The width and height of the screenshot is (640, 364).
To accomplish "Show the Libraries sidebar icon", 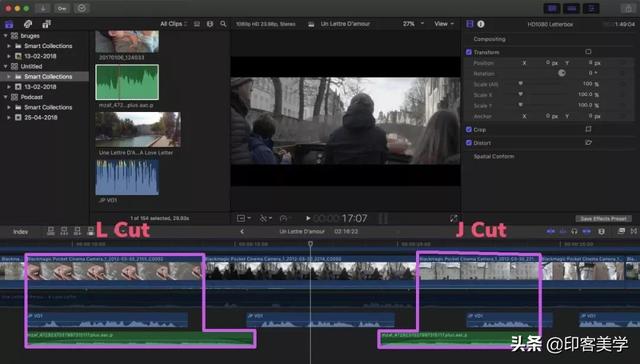I will 9,24.
